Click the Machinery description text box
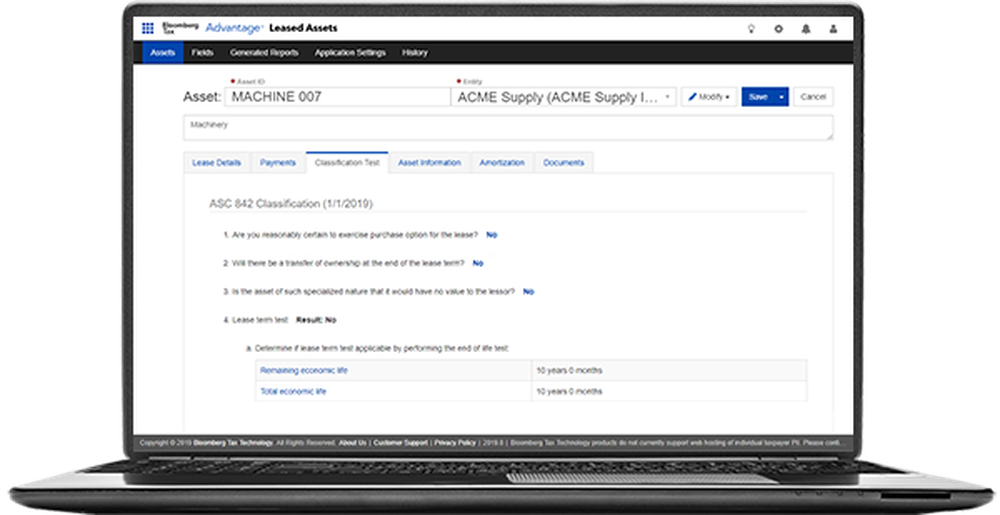The width and height of the screenshot is (1000, 515). click(x=508, y=127)
